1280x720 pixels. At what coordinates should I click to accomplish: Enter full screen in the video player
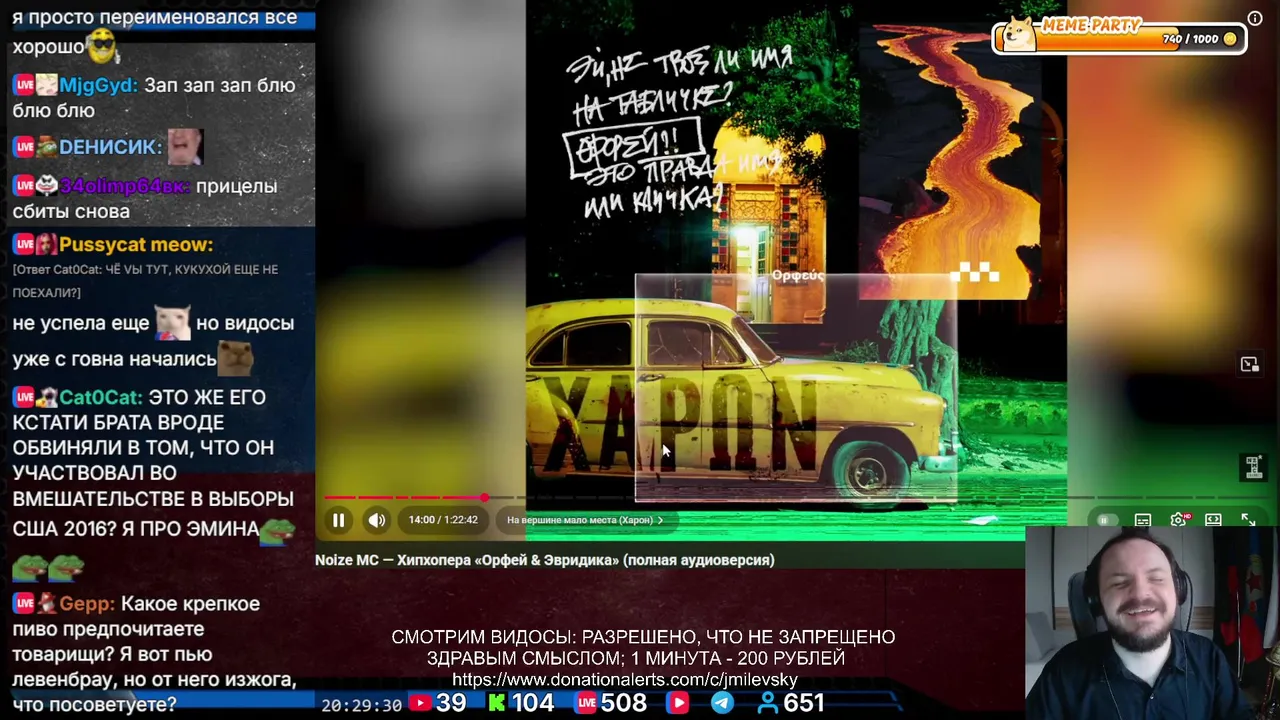tap(1248, 520)
